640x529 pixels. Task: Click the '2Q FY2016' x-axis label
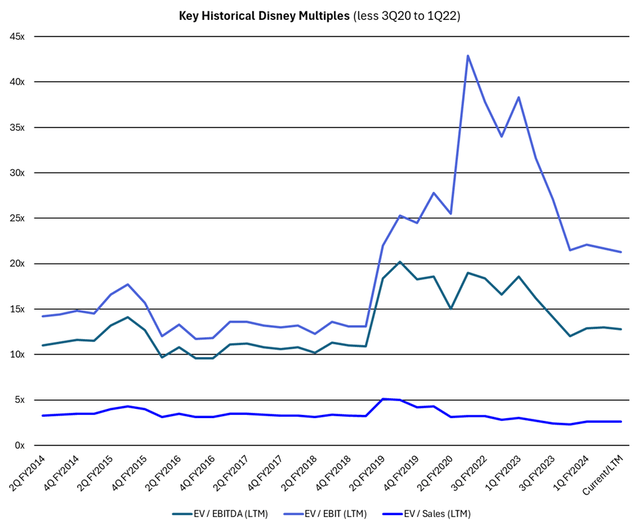point(163,473)
